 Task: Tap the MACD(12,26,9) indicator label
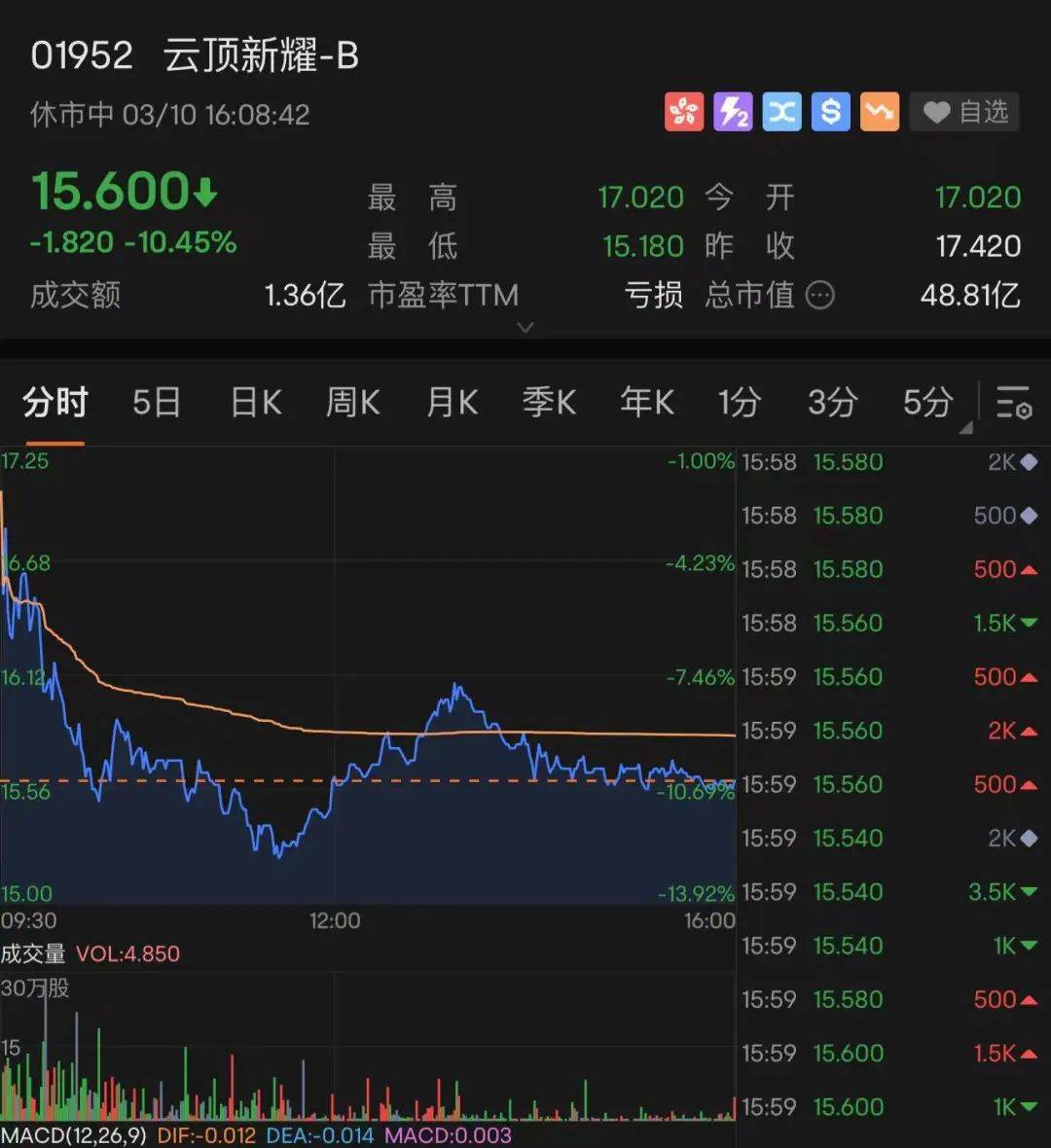tap(73, 1135)
